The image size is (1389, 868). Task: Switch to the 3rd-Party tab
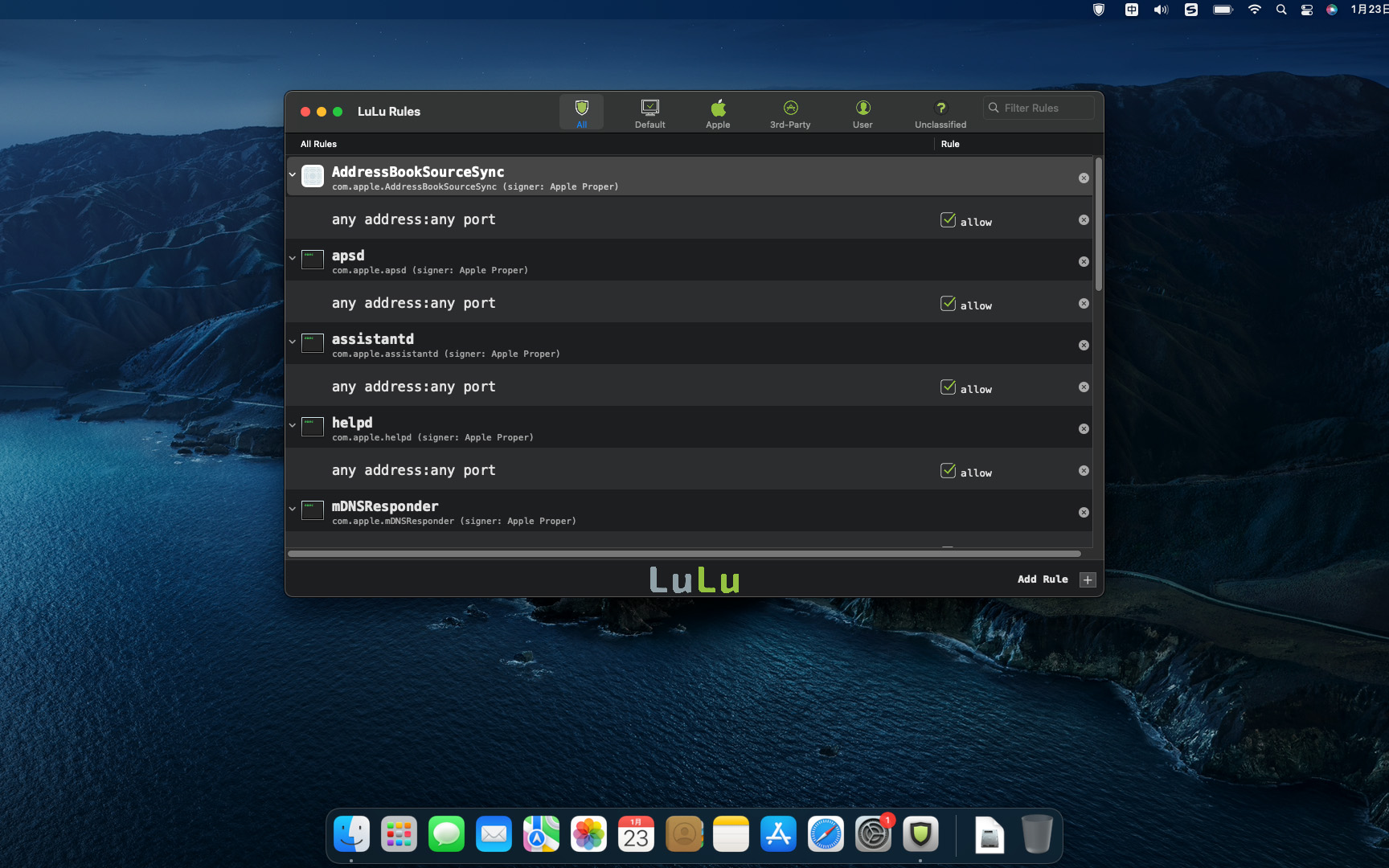pyautogui.click(x=790, y=112)
